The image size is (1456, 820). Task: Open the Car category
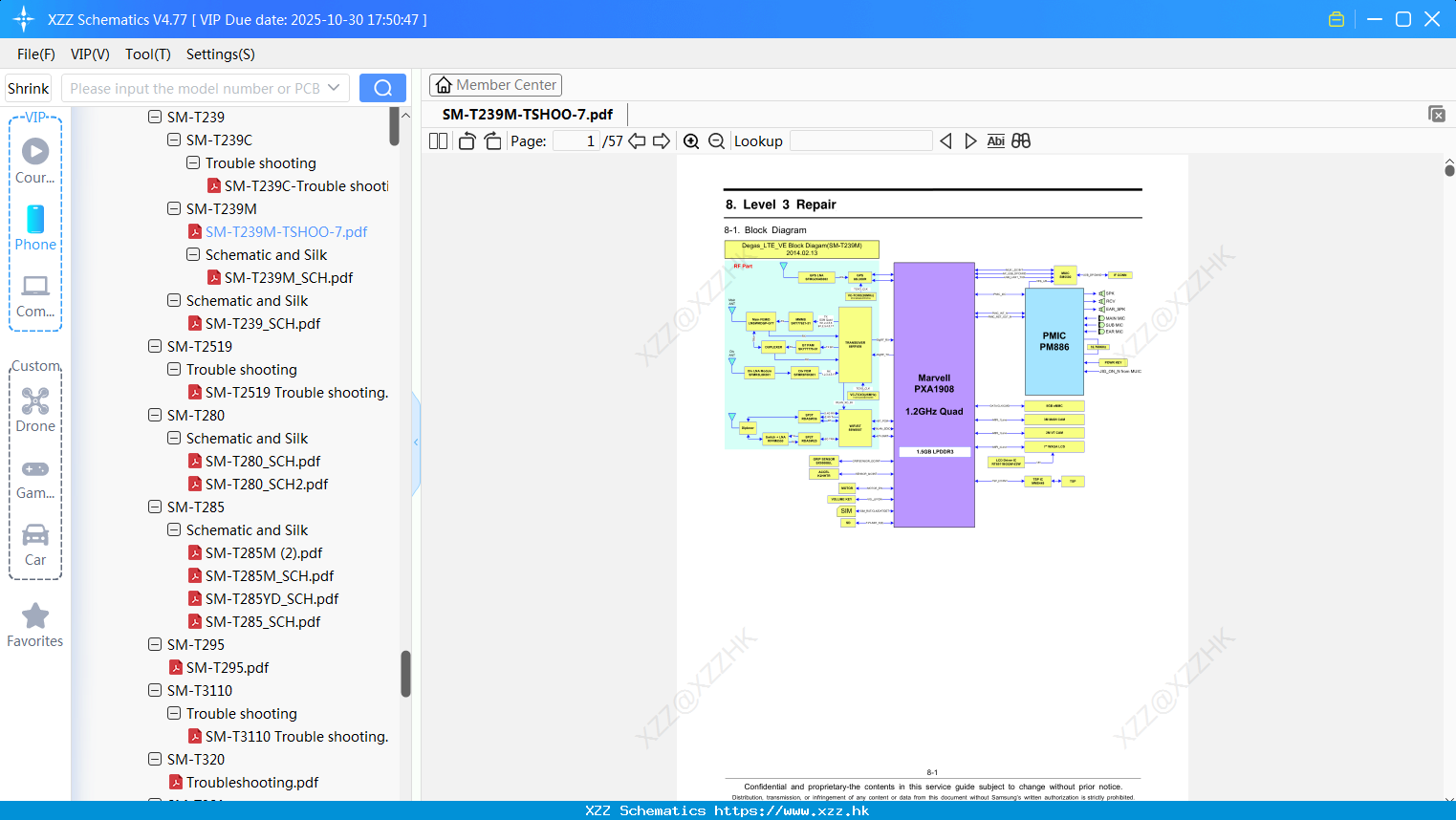coord(35,546)
